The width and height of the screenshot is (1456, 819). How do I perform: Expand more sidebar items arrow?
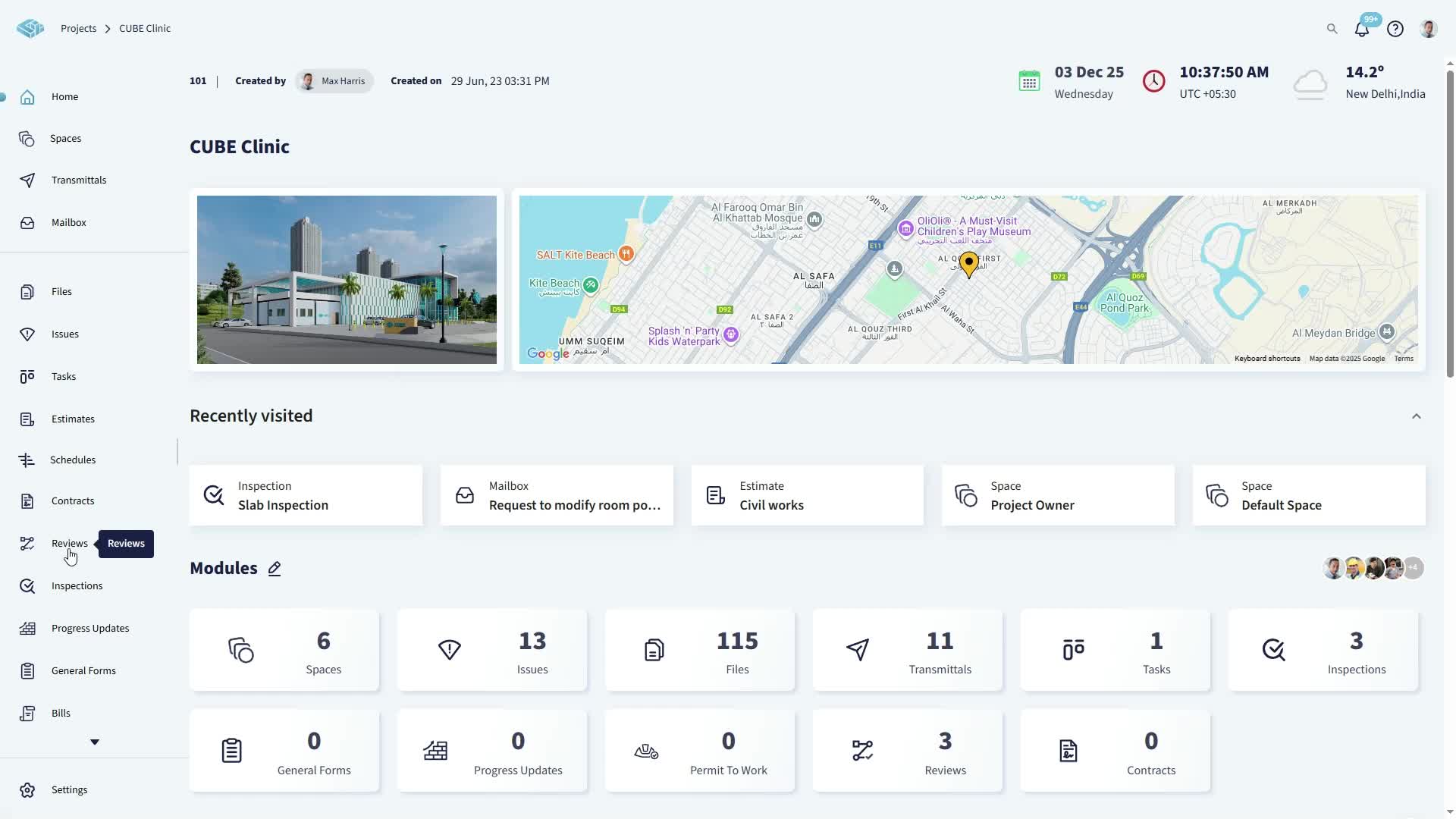coord(95,742)
